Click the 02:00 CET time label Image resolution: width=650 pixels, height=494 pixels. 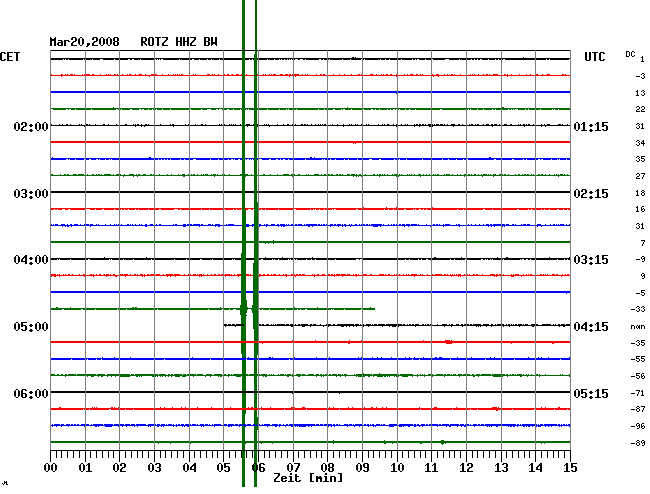pyautogui.click(x=31, y=126)
